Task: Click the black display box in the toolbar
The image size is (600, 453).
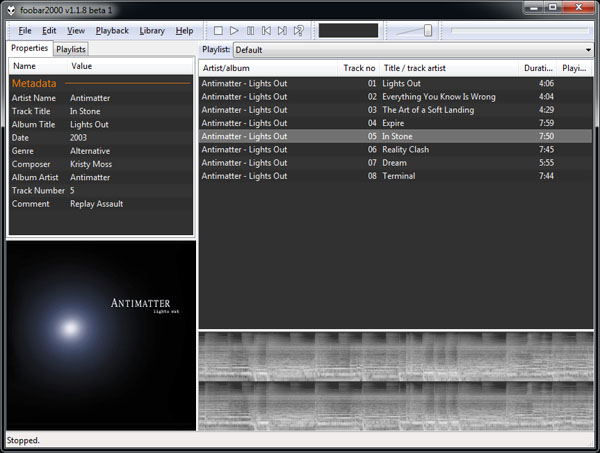Action: point(348,31)
